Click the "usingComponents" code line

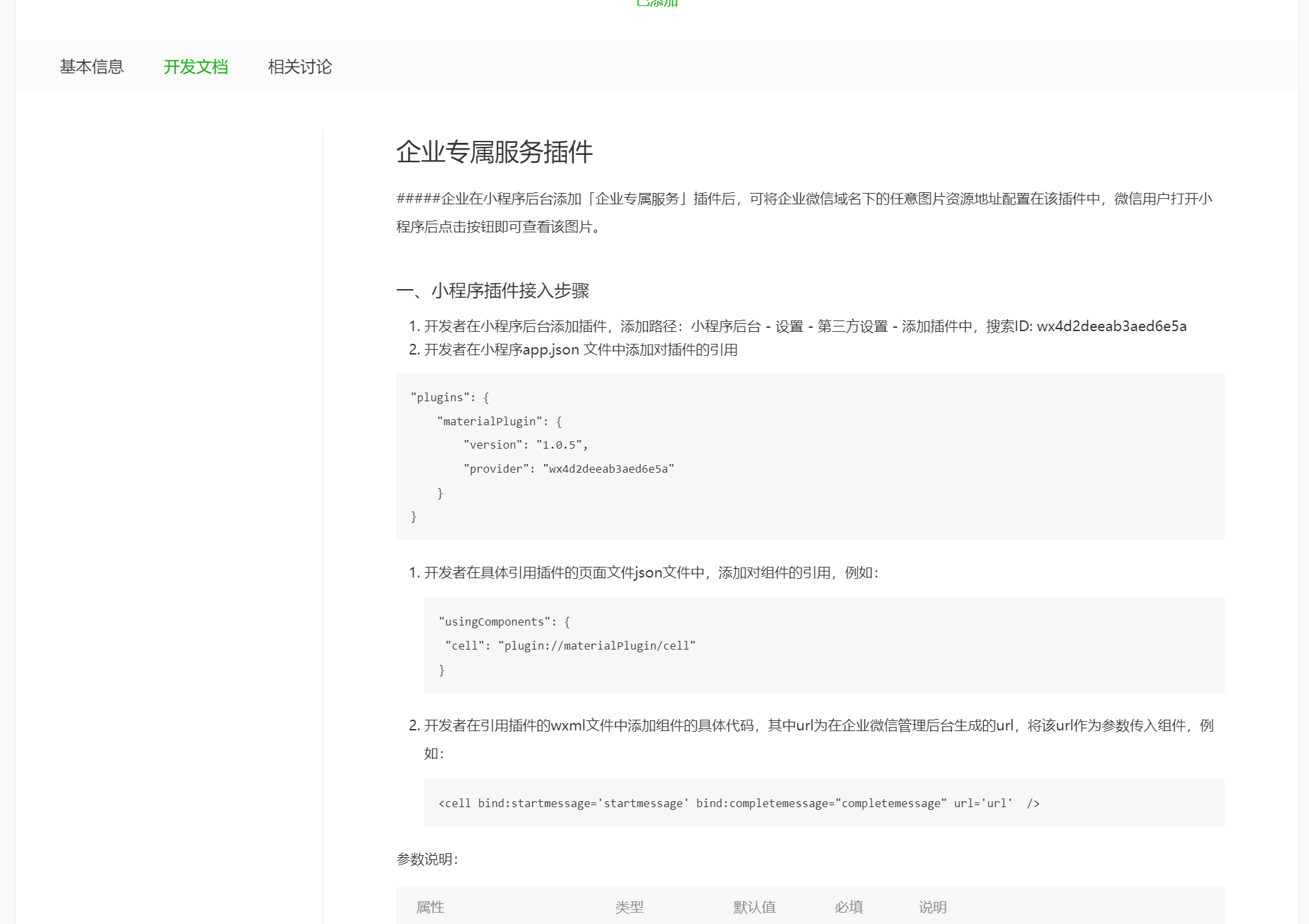click(x=504, y=622)
